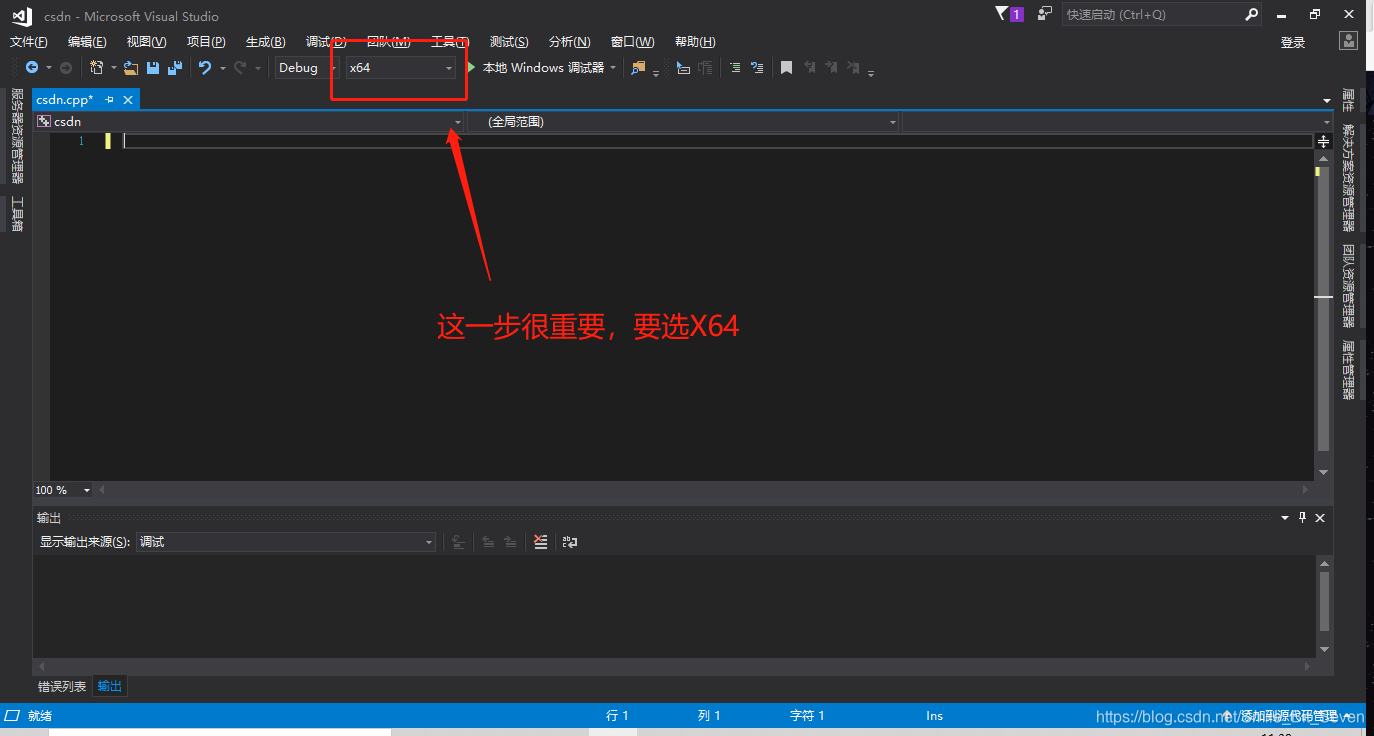Click the Find in Files icon
This screenshot has height=736, width=1374.
coord(638,68)
